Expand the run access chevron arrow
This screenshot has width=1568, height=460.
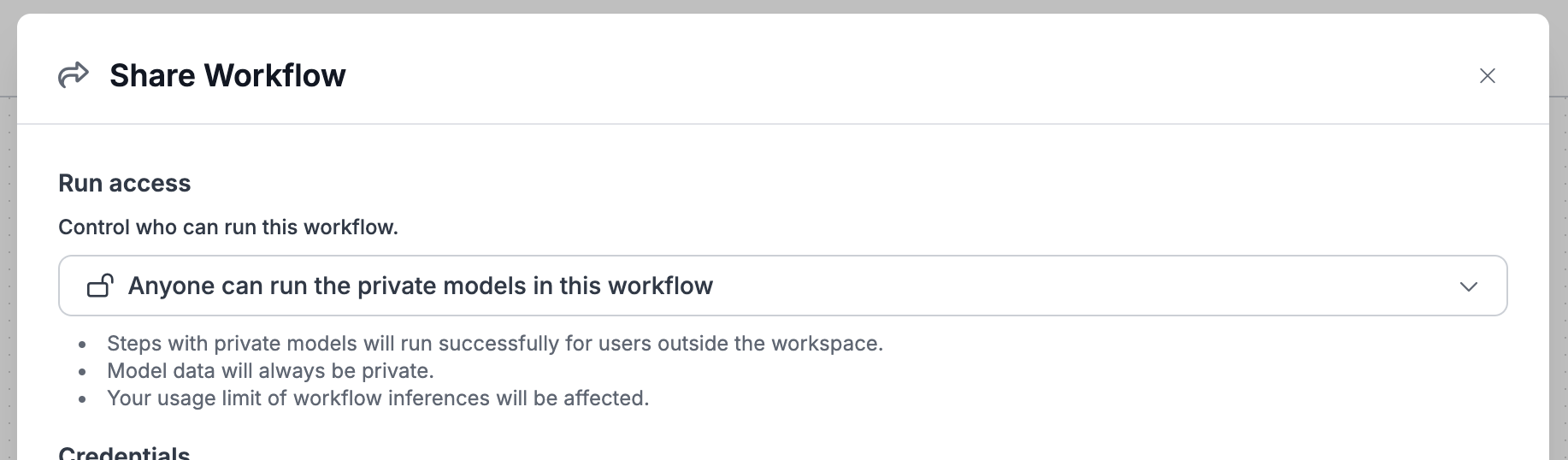pyautogui.click(x=1469, y=286)
